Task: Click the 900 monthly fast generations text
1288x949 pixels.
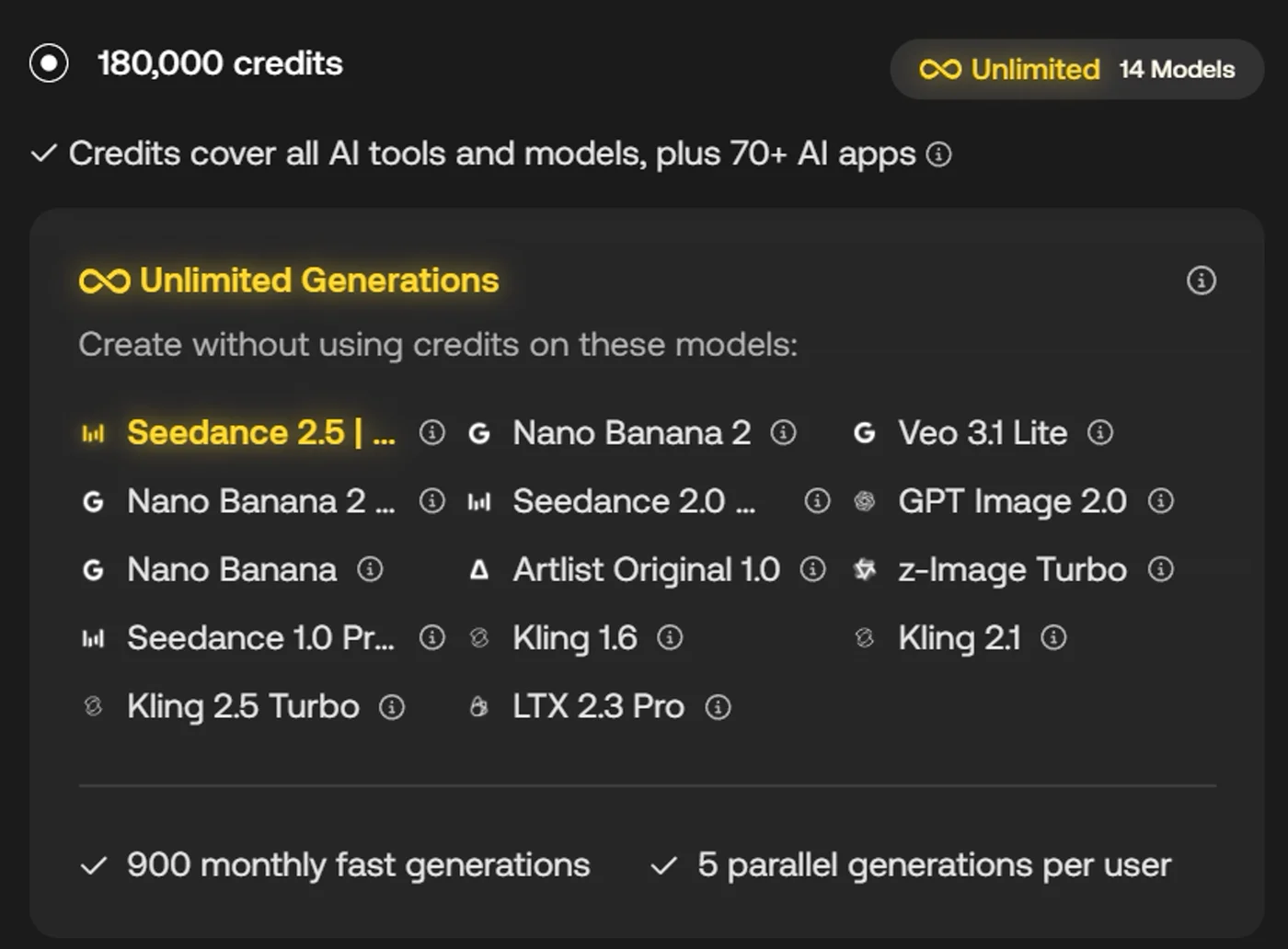Action: click(358, 865)
